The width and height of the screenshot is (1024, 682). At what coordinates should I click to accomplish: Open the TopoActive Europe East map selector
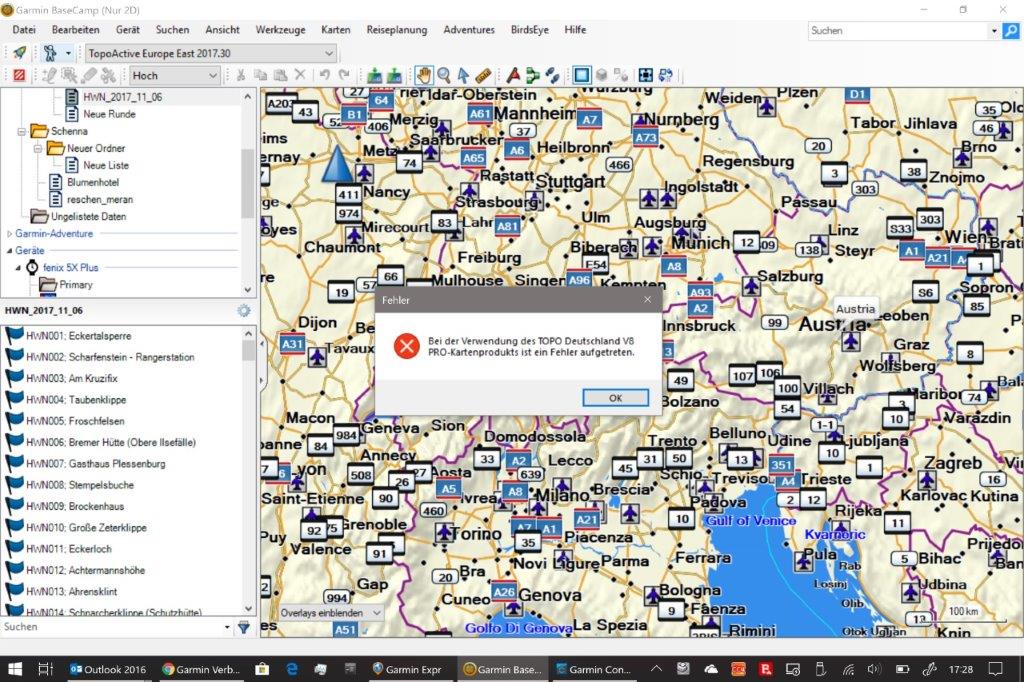pyautogui.click(x=211, y=54)
